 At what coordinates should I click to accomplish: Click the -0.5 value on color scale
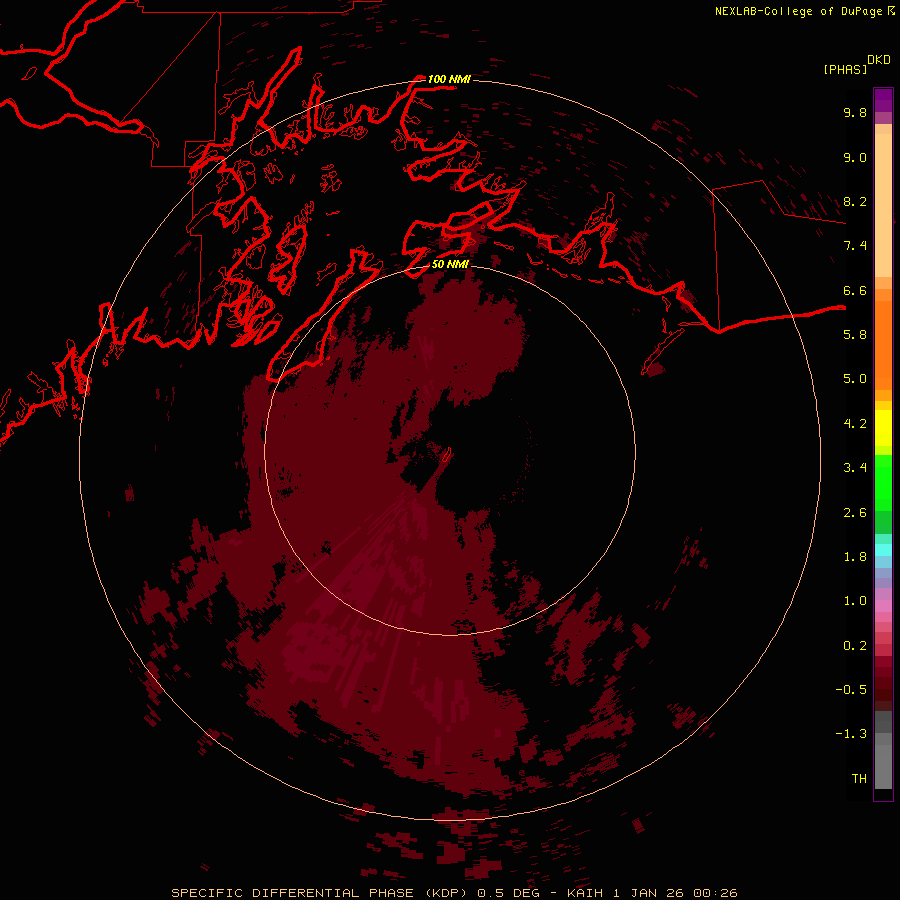point(851,690)
